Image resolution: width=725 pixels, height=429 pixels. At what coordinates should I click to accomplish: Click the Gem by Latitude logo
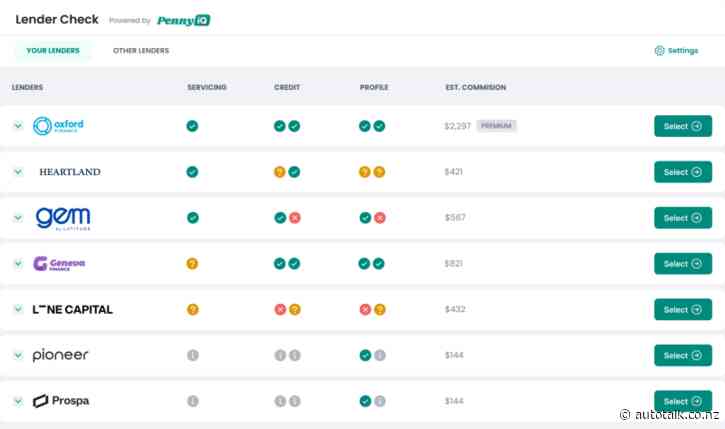tap(63, 218)
